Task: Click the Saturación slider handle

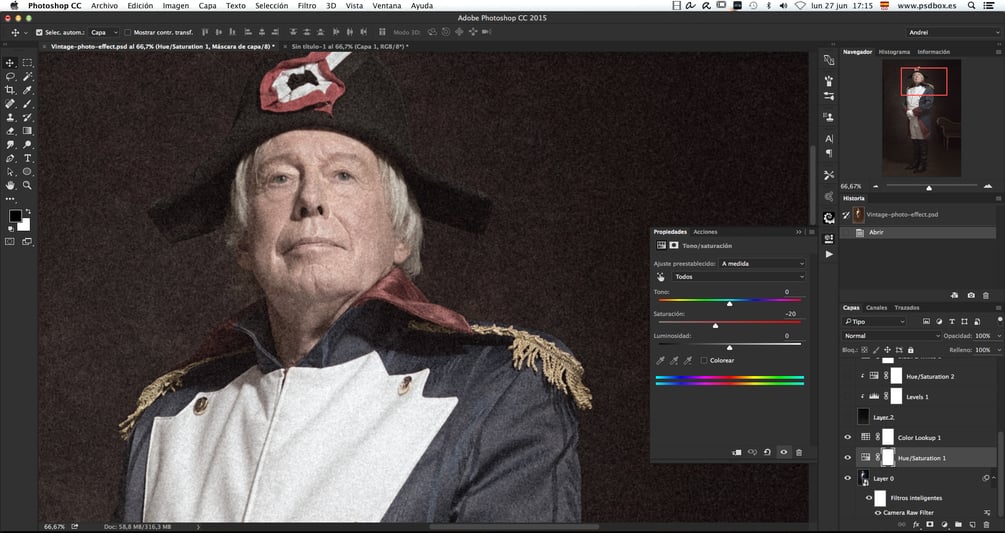Action: 715,325
